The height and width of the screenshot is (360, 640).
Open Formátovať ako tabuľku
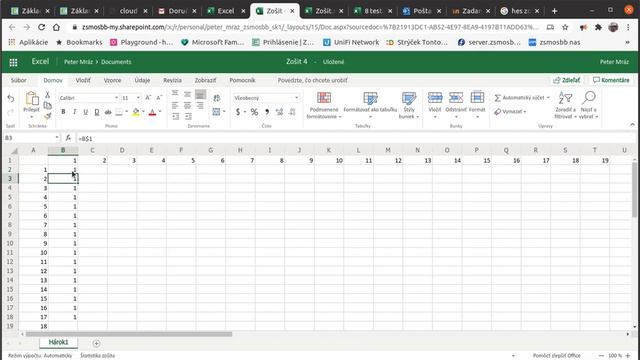(370, 105)
